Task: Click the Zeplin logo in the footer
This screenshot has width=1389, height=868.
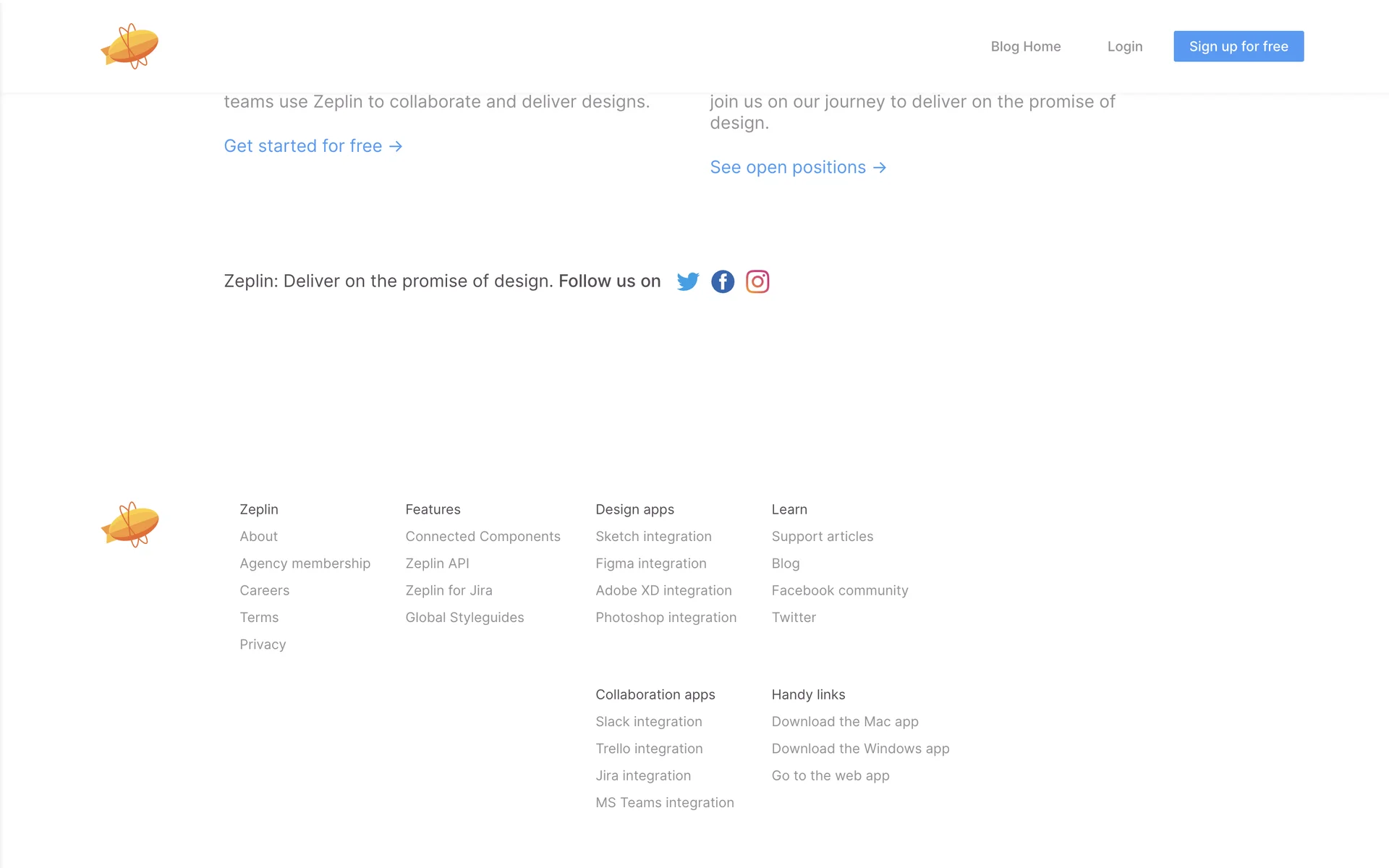Action: 129,524
